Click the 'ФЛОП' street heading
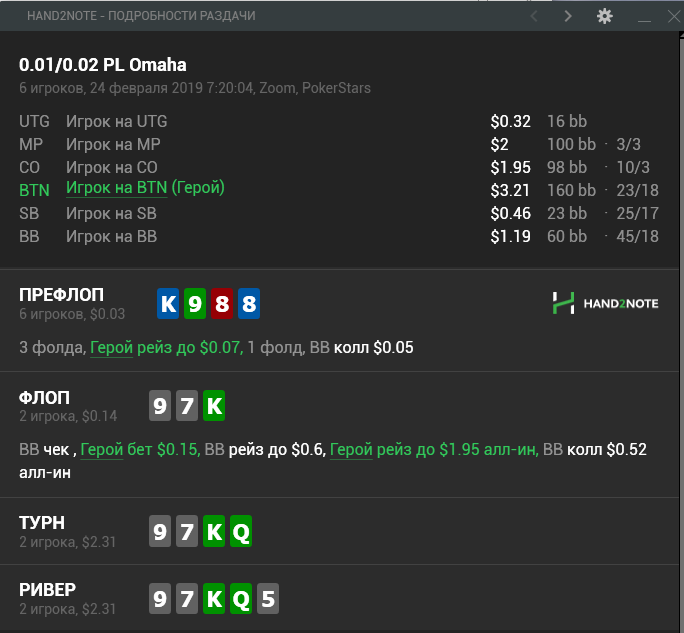This screenshot has height=633, width=684. 44,398
